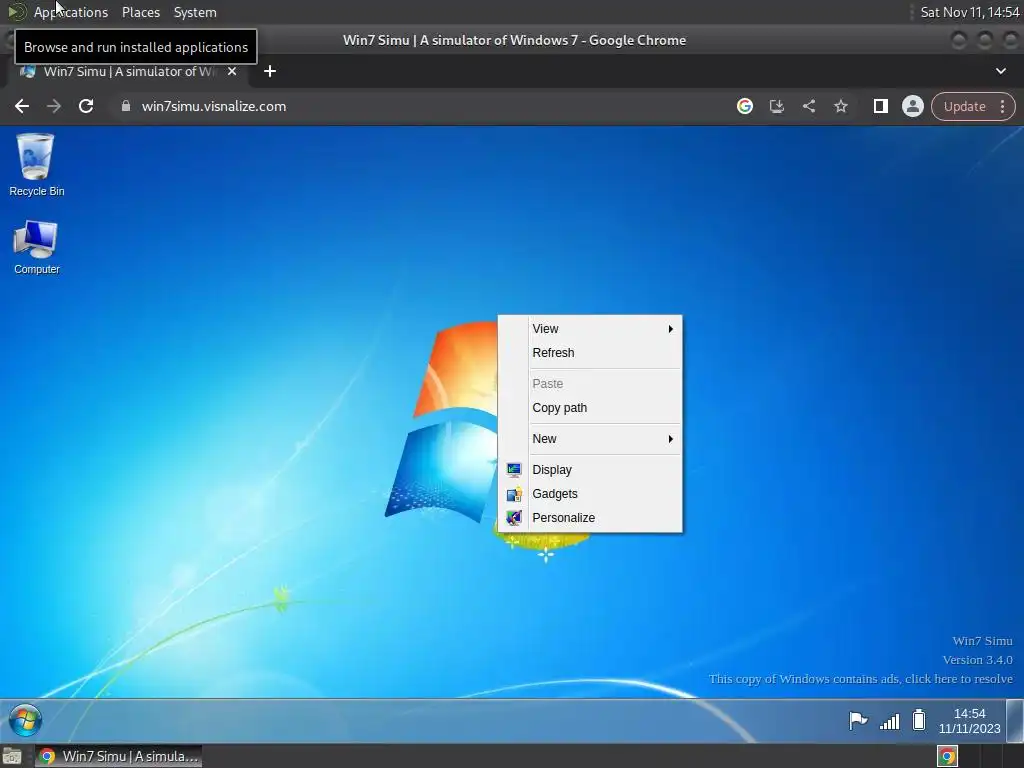Go forward in Chrome
Viewport: 1024px width, 768px height.
point(54,106)
